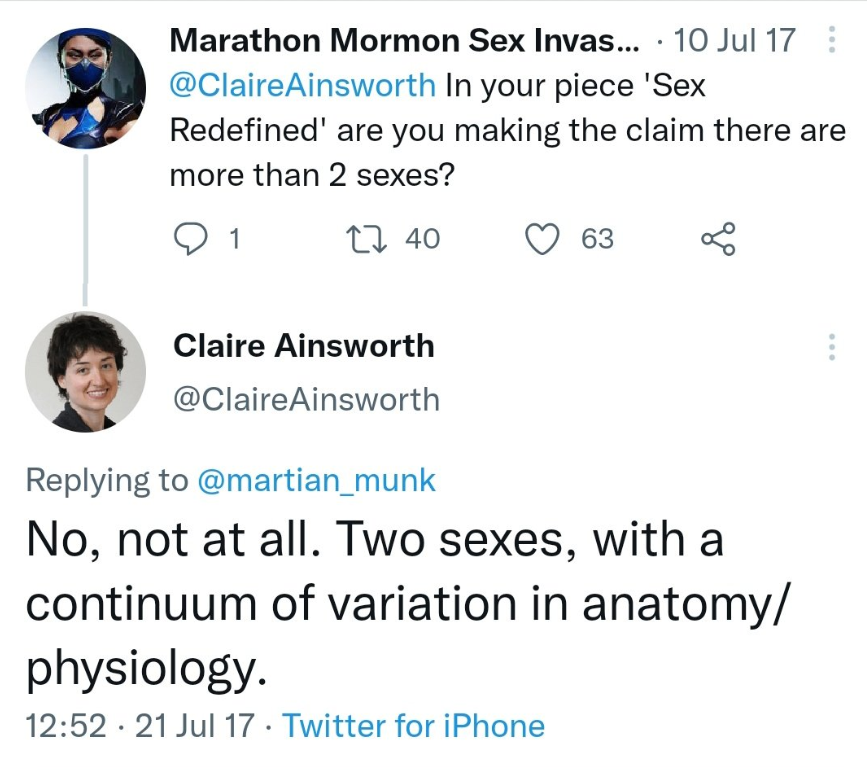Click the 10 Jul 17 tweet date

tap(736, 41)
